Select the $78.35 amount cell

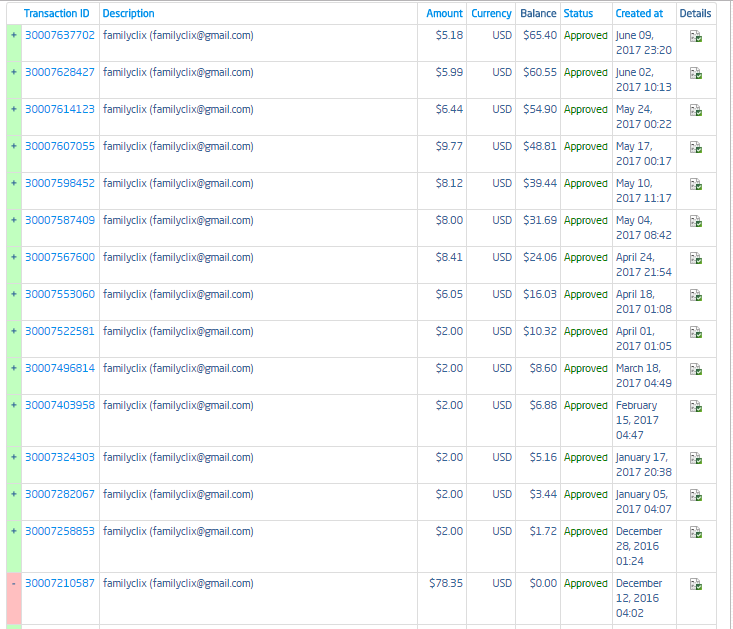coord(446,583)
